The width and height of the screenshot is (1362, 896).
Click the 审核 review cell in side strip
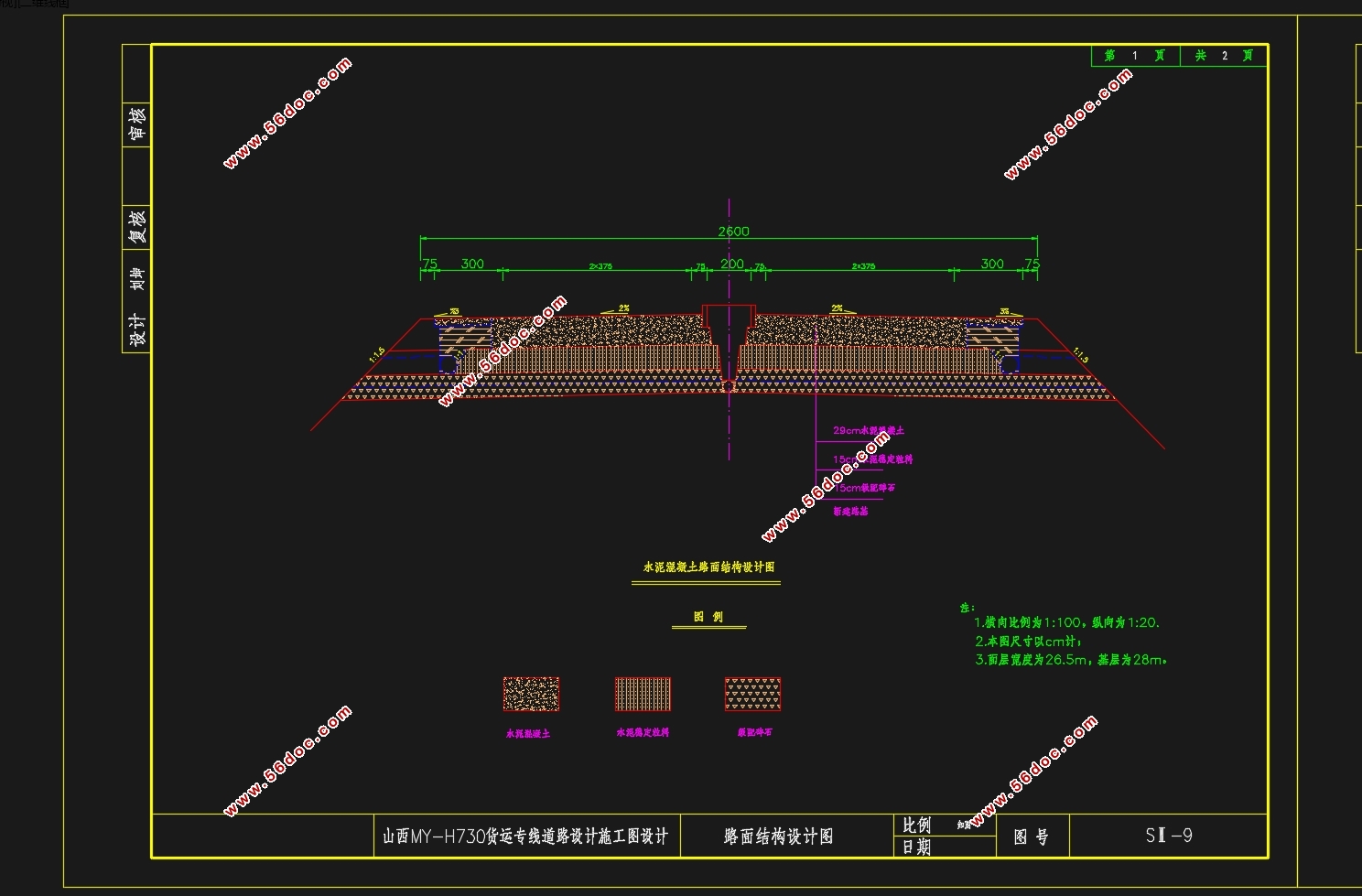136,124
